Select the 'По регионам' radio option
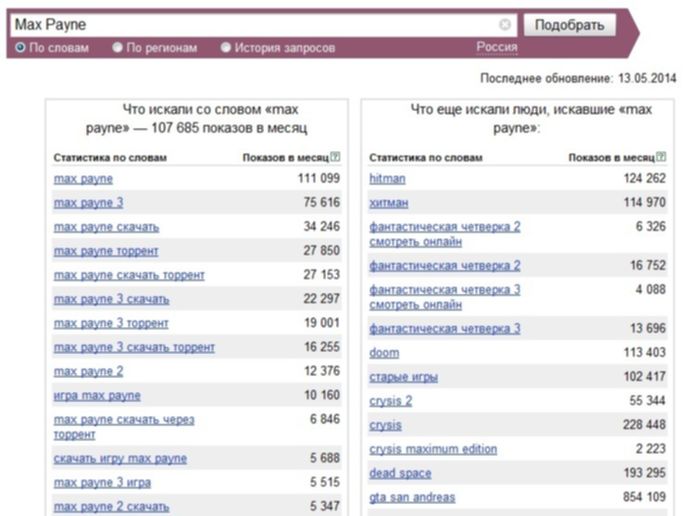 click(x=117, y=47)
